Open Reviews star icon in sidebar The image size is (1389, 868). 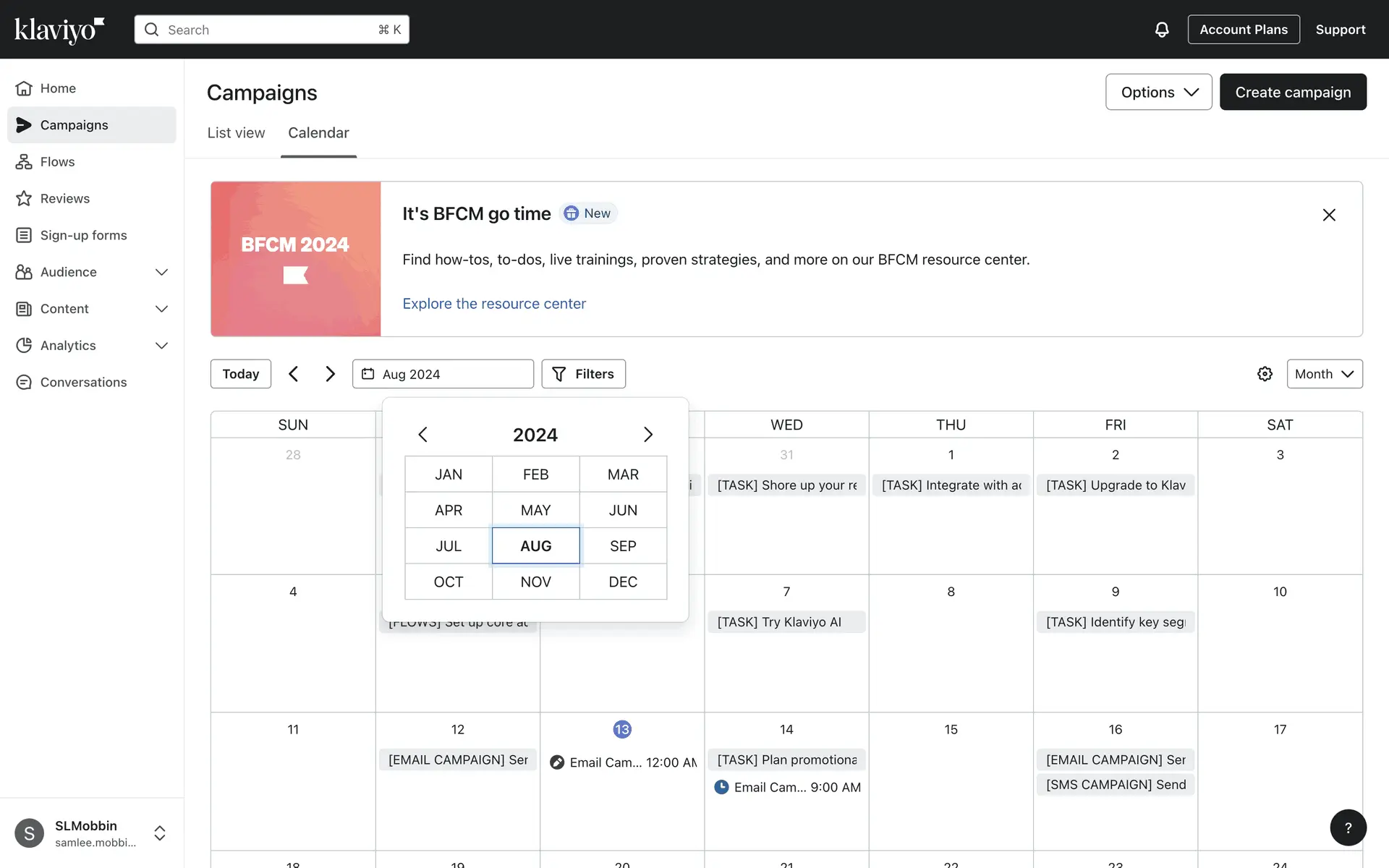[x=24, y=198]
